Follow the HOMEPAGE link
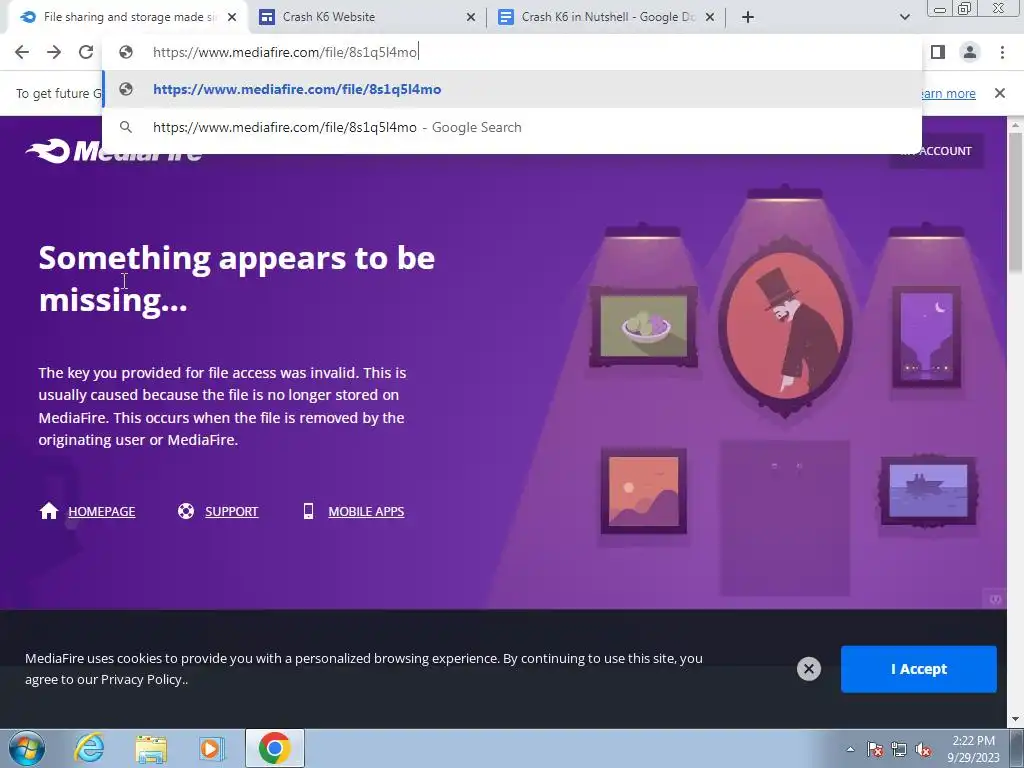Screen dimensions: 1024x768 [x=102, y=511]
